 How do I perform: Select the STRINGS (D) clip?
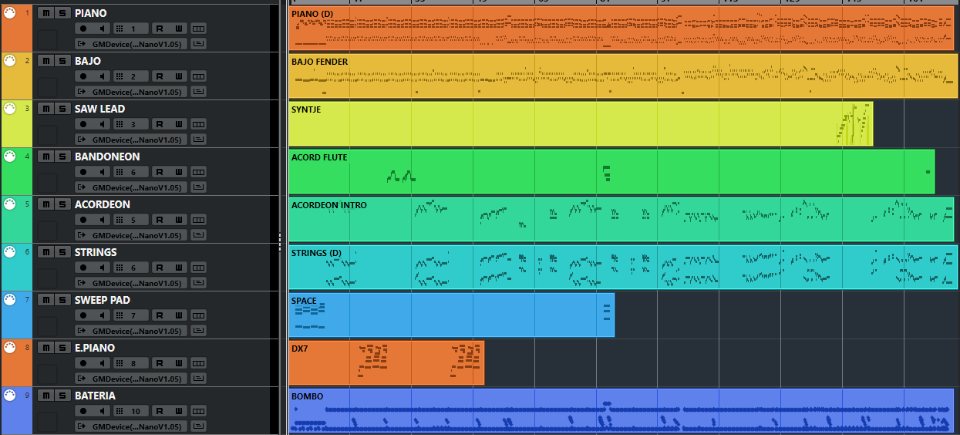point(623,267)
